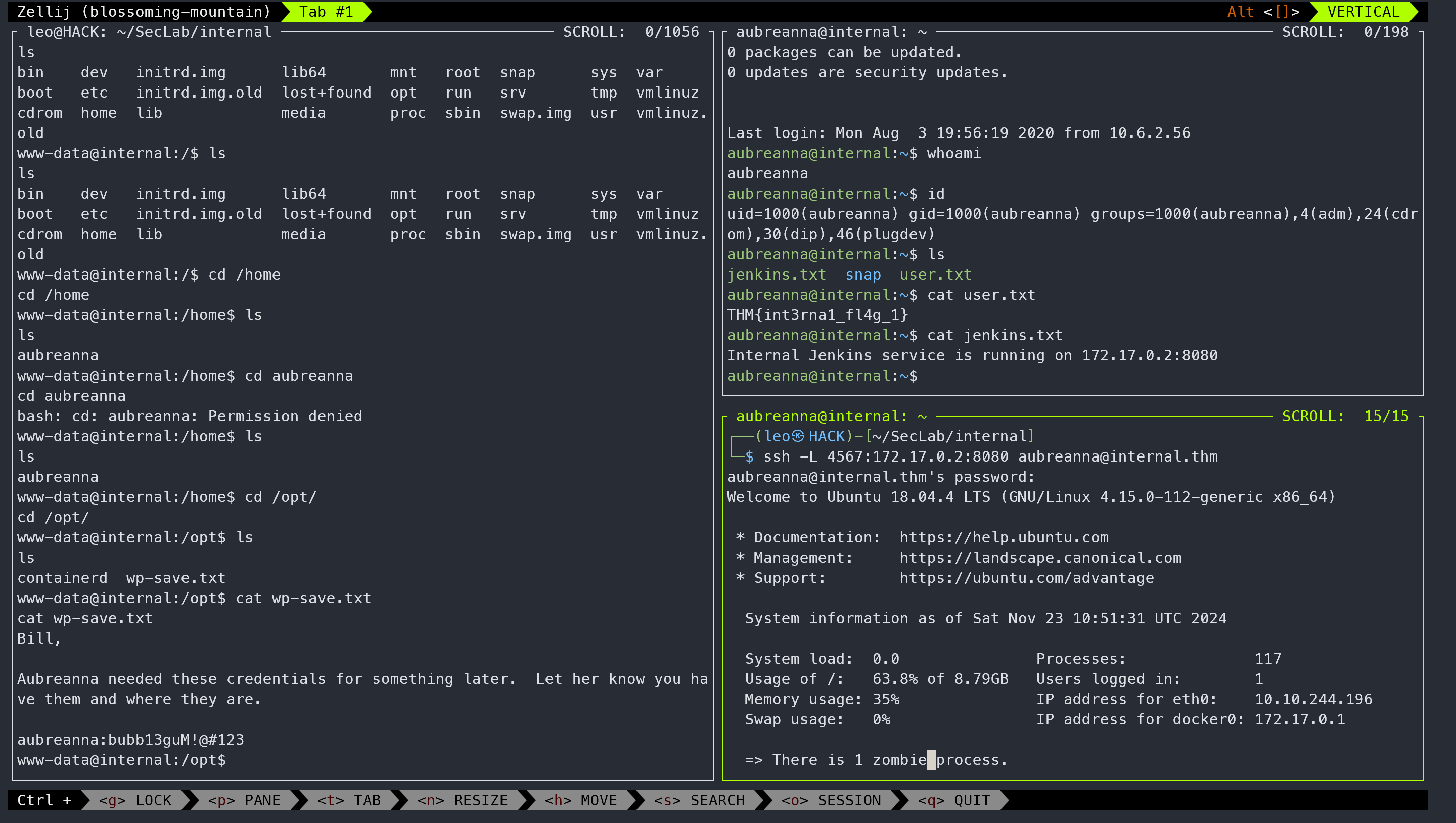Click the '(leo㉿HACK)-[~/SecLab/internal]' prompt header
This screenshot has width=1456, height=823.
[895, 436]
